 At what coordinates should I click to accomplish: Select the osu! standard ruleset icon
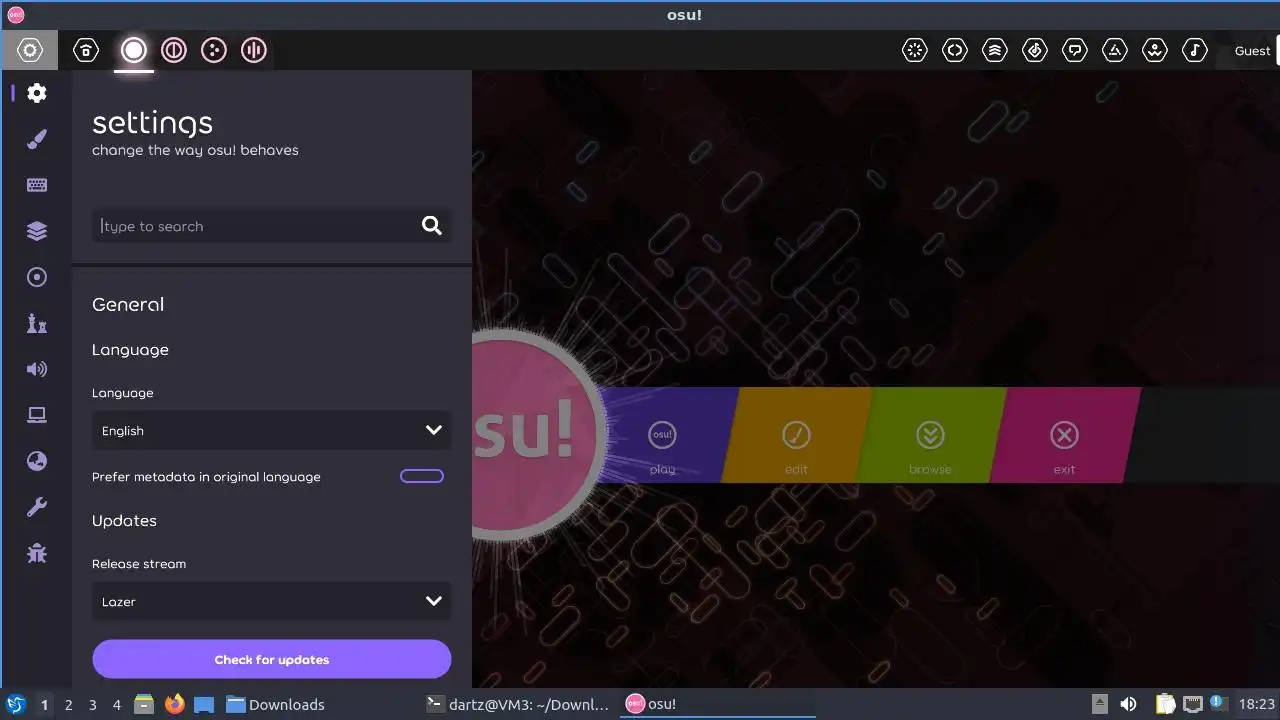[134, 50]
